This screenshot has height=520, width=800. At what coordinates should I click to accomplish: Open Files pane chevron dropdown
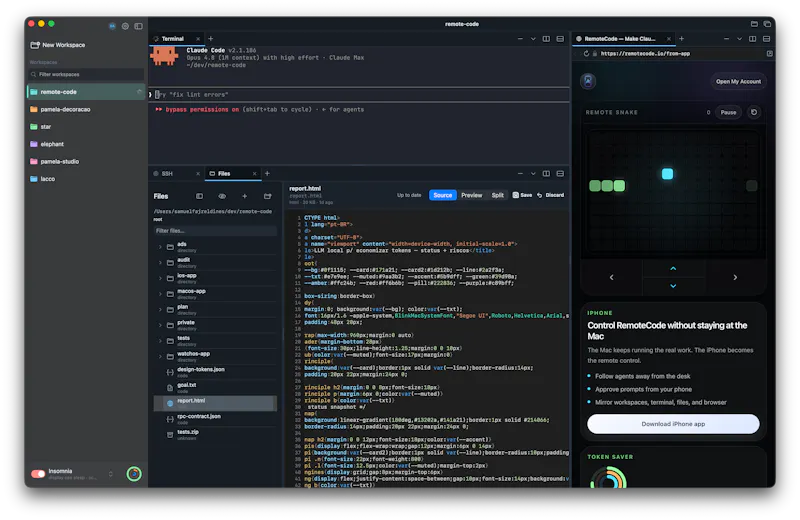533,174
